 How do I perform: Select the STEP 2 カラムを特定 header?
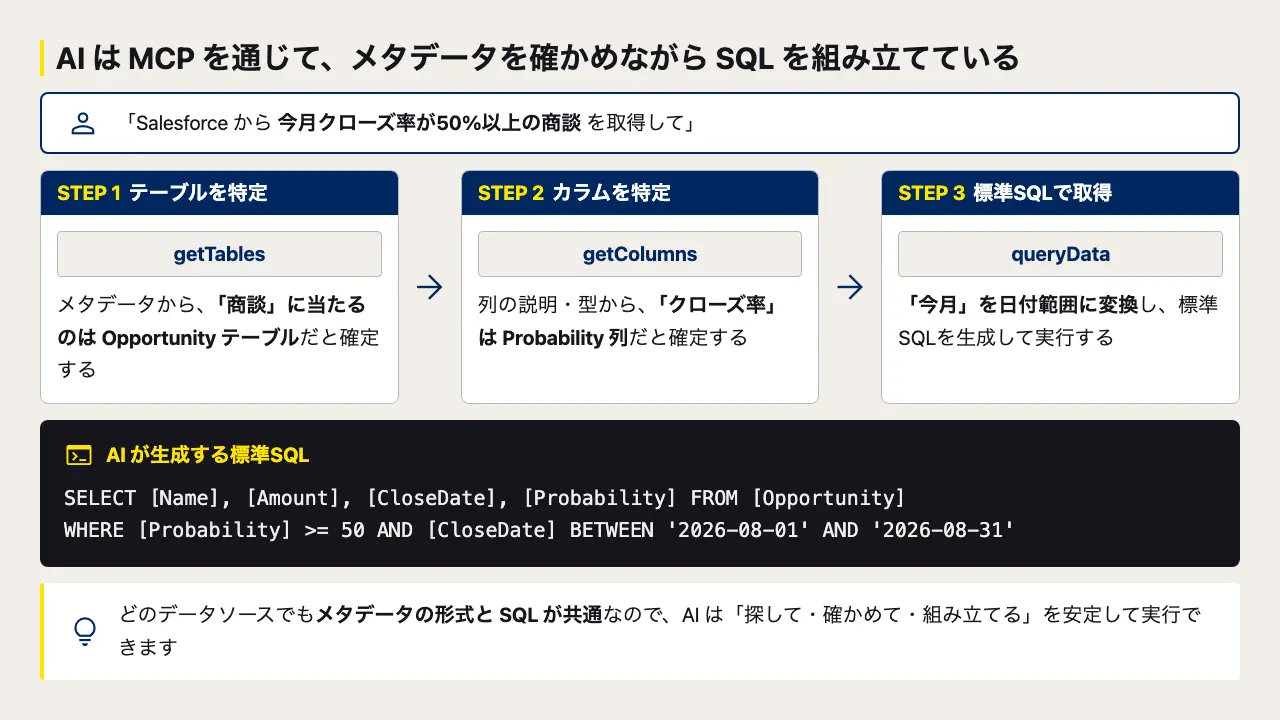click(x=640, y=193)
